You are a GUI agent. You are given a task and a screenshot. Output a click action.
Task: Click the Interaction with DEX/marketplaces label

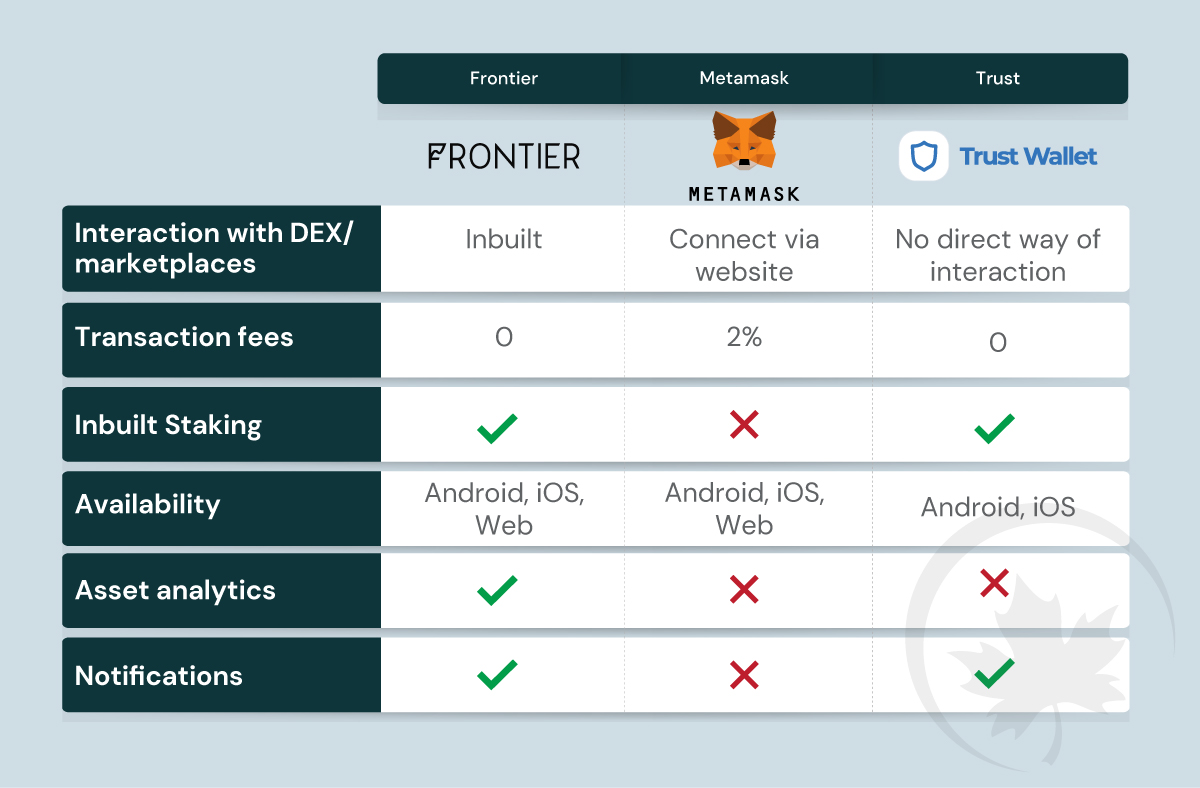pos(214,248)
